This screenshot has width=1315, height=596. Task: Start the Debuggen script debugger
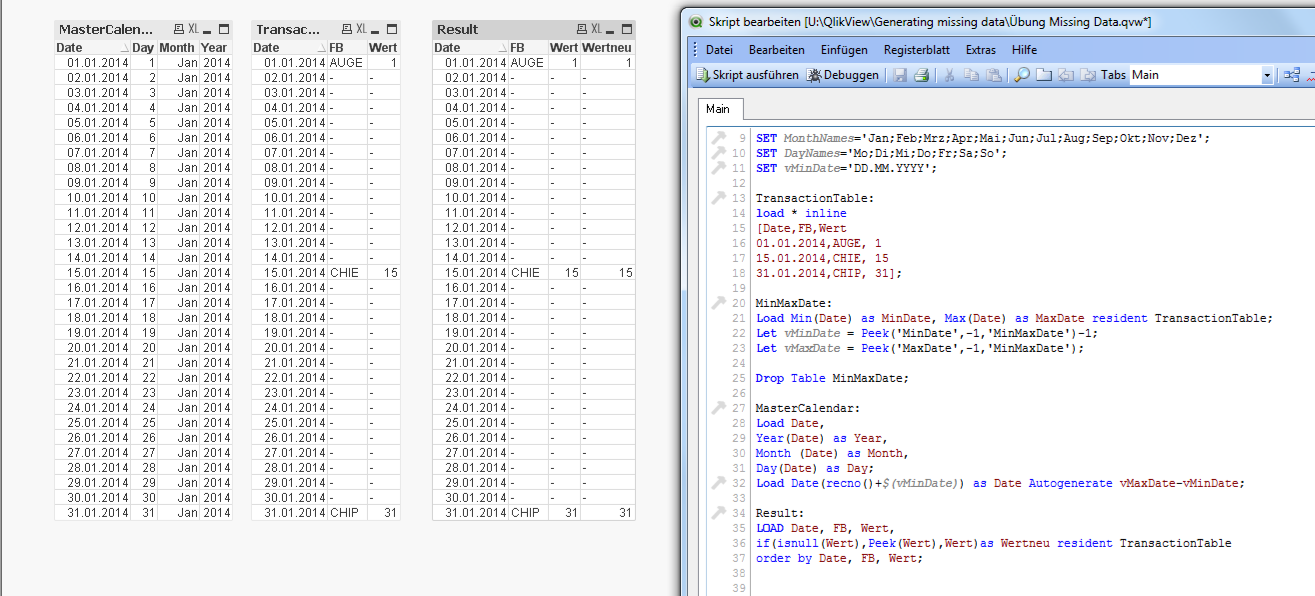coord(843,75)
